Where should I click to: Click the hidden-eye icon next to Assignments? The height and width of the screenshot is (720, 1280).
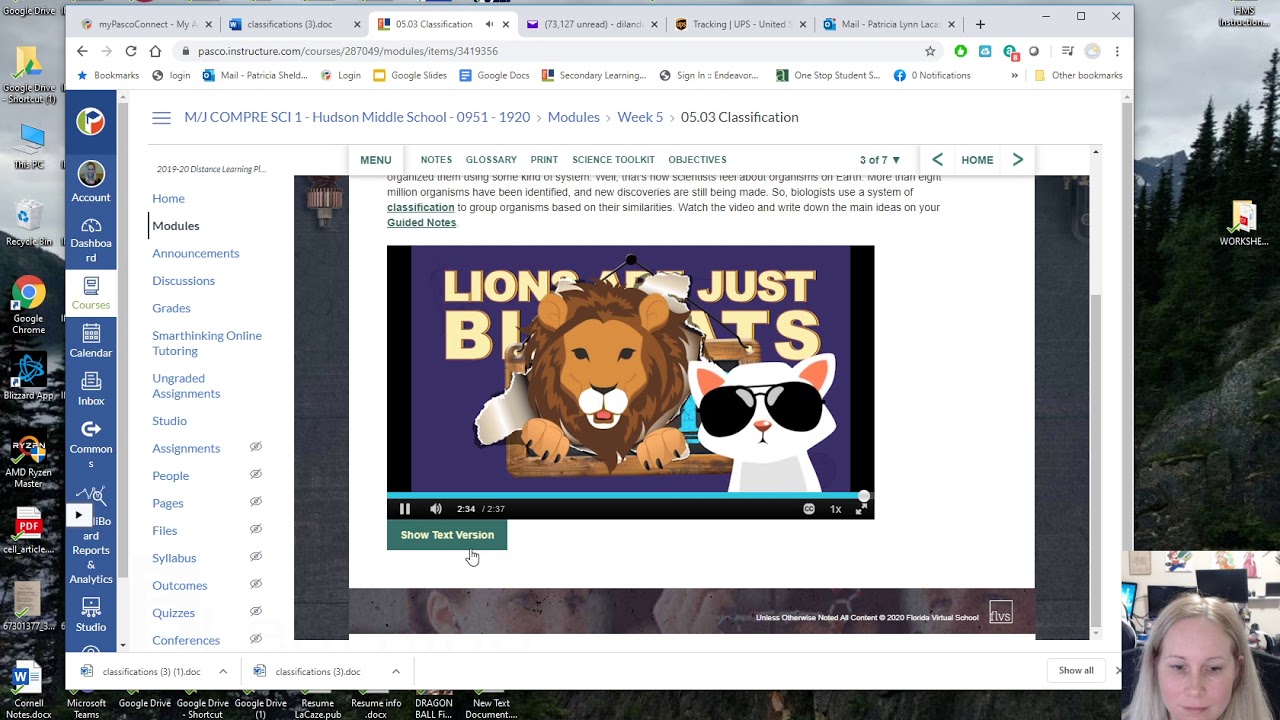pyautogui.click(x=255, y=447)
